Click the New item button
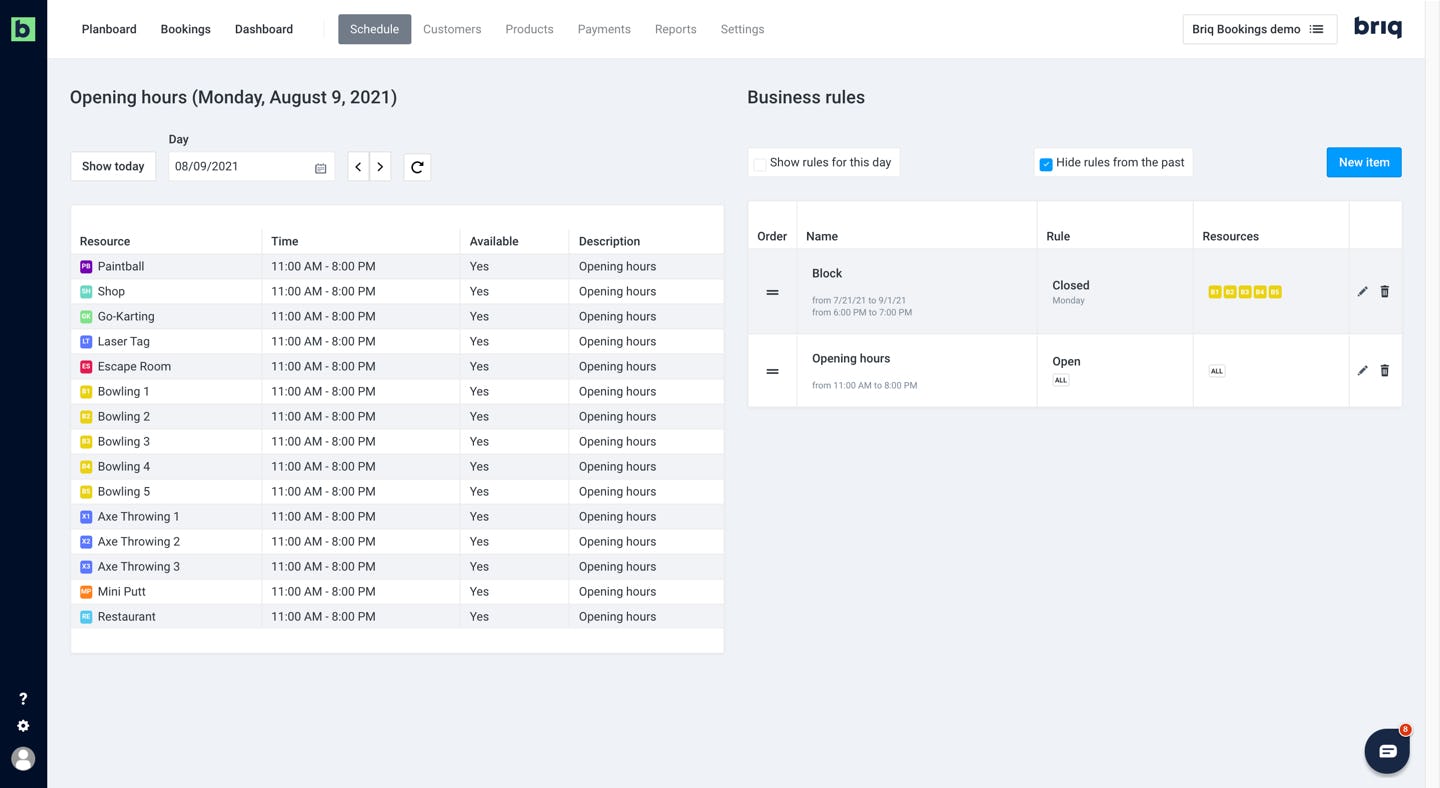Screen dimensions: 1440x788 (1363, 162)
